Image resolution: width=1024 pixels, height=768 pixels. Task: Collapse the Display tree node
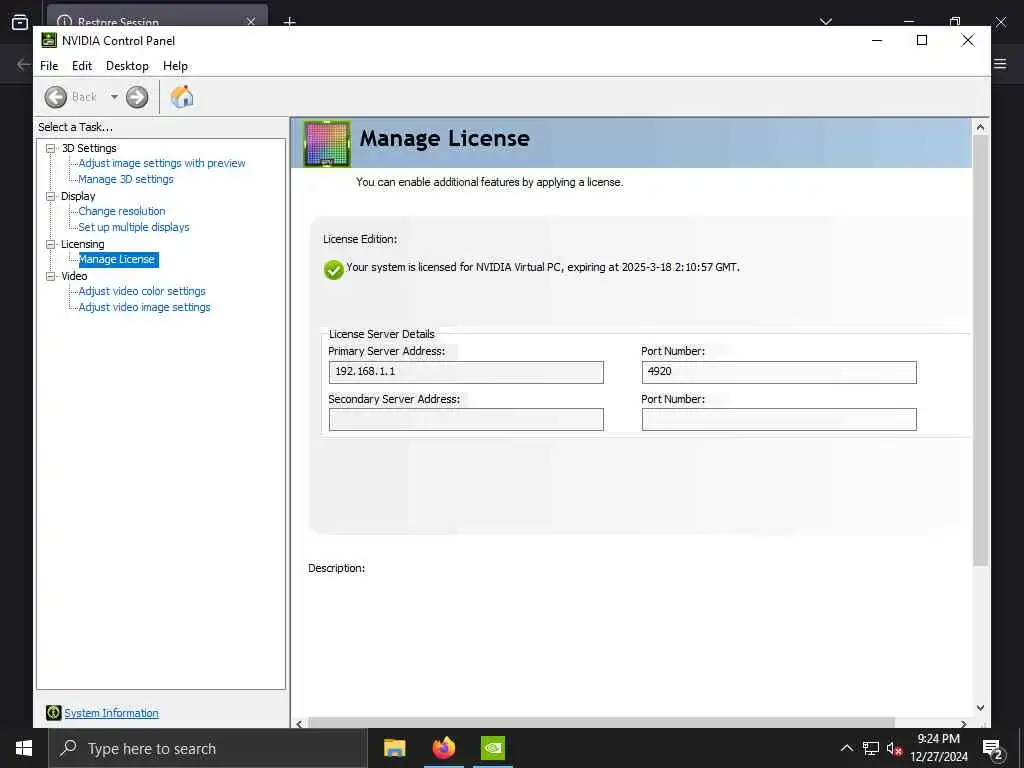click(x=50, y=196)
